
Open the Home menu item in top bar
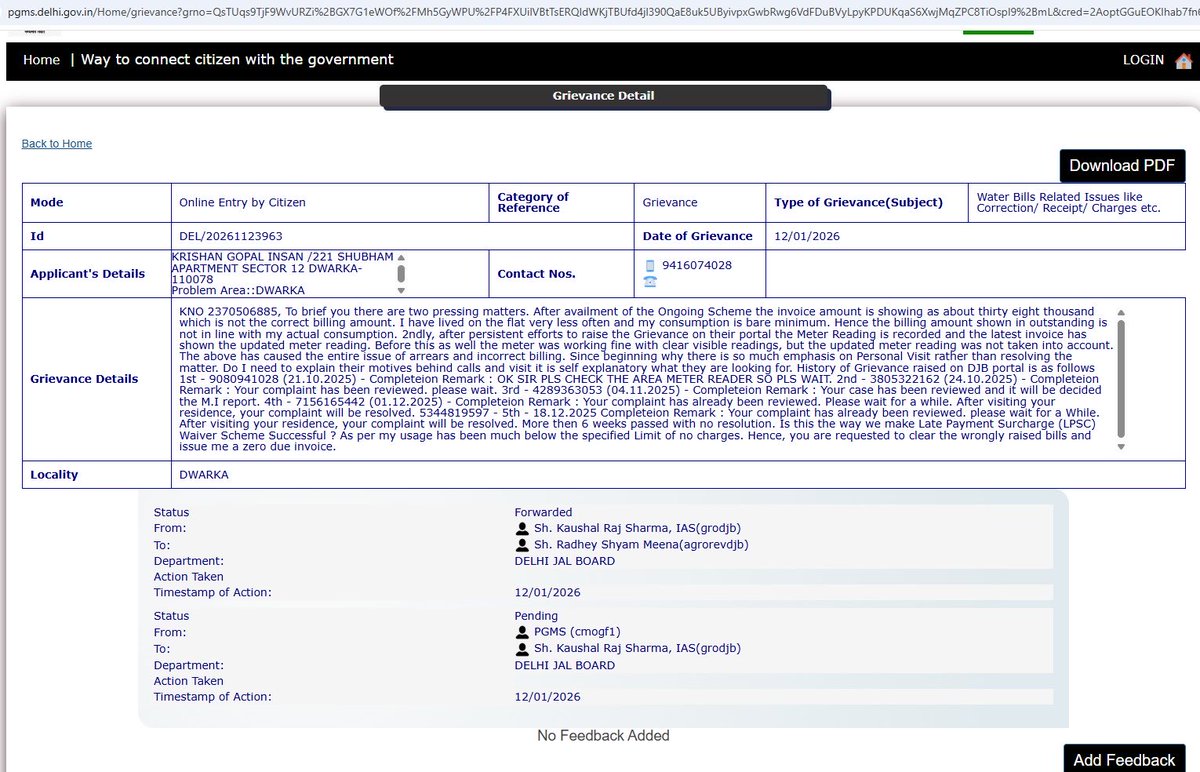[x=42, y=60]
